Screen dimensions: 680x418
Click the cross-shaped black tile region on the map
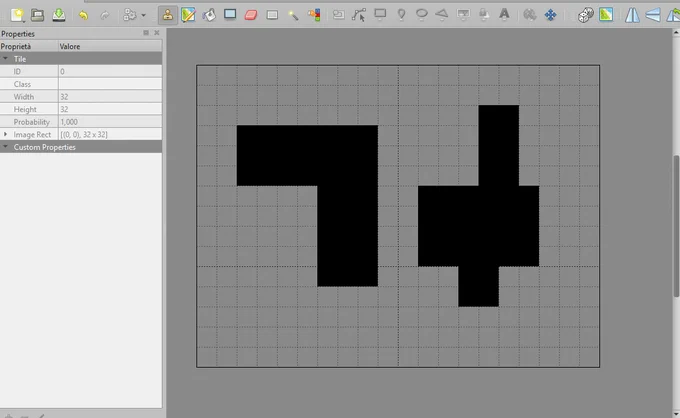point(478,225)
